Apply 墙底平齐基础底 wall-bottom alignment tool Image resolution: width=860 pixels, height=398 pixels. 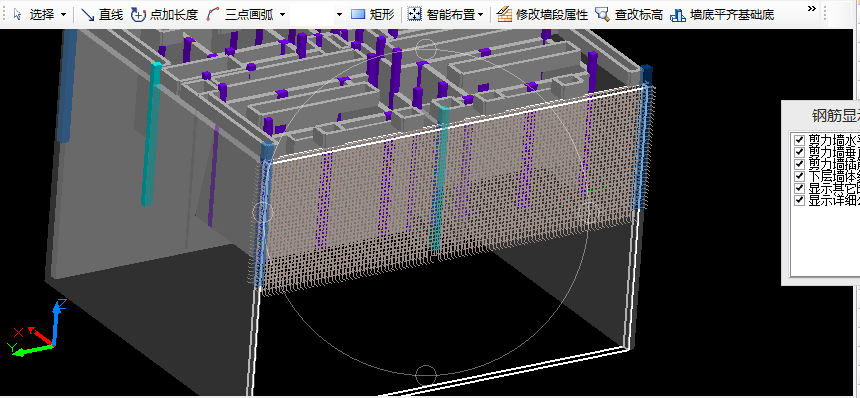722,15
